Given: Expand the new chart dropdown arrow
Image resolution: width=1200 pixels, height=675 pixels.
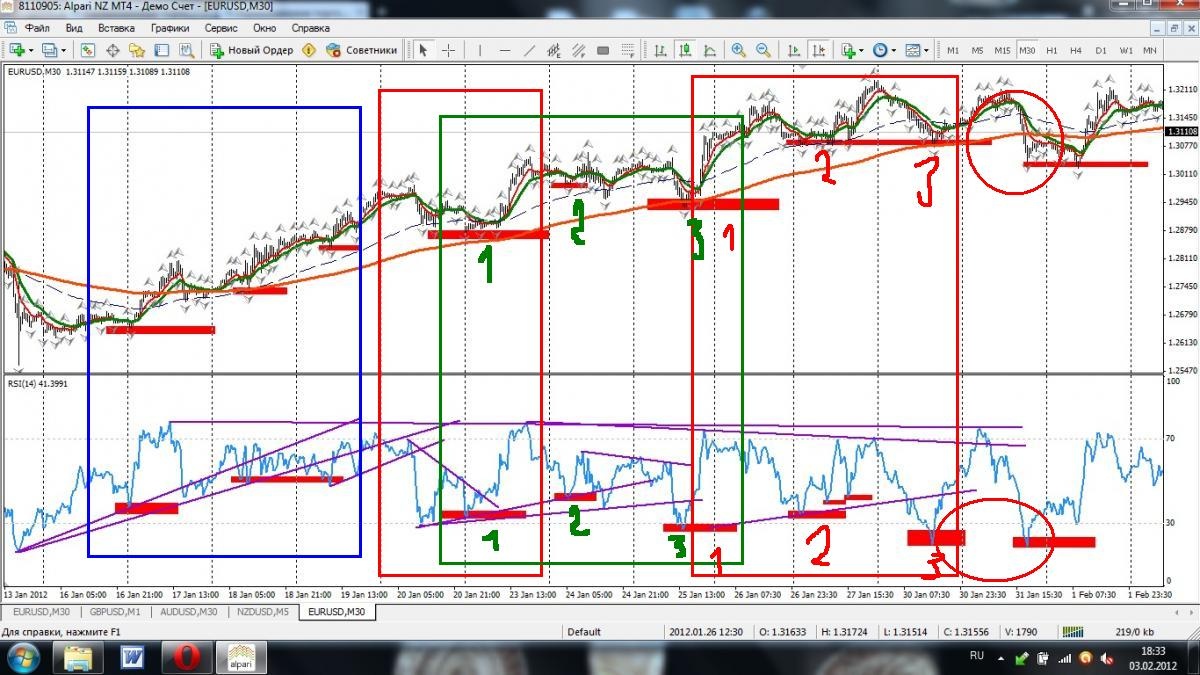Looking at the screenshot, I should pyautogui.click(x=32, y=50).
